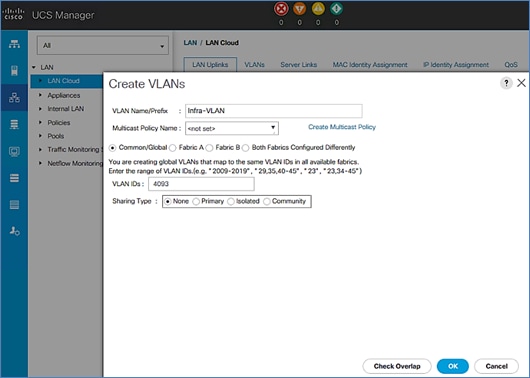Open critical faults red X indicator

281,9
